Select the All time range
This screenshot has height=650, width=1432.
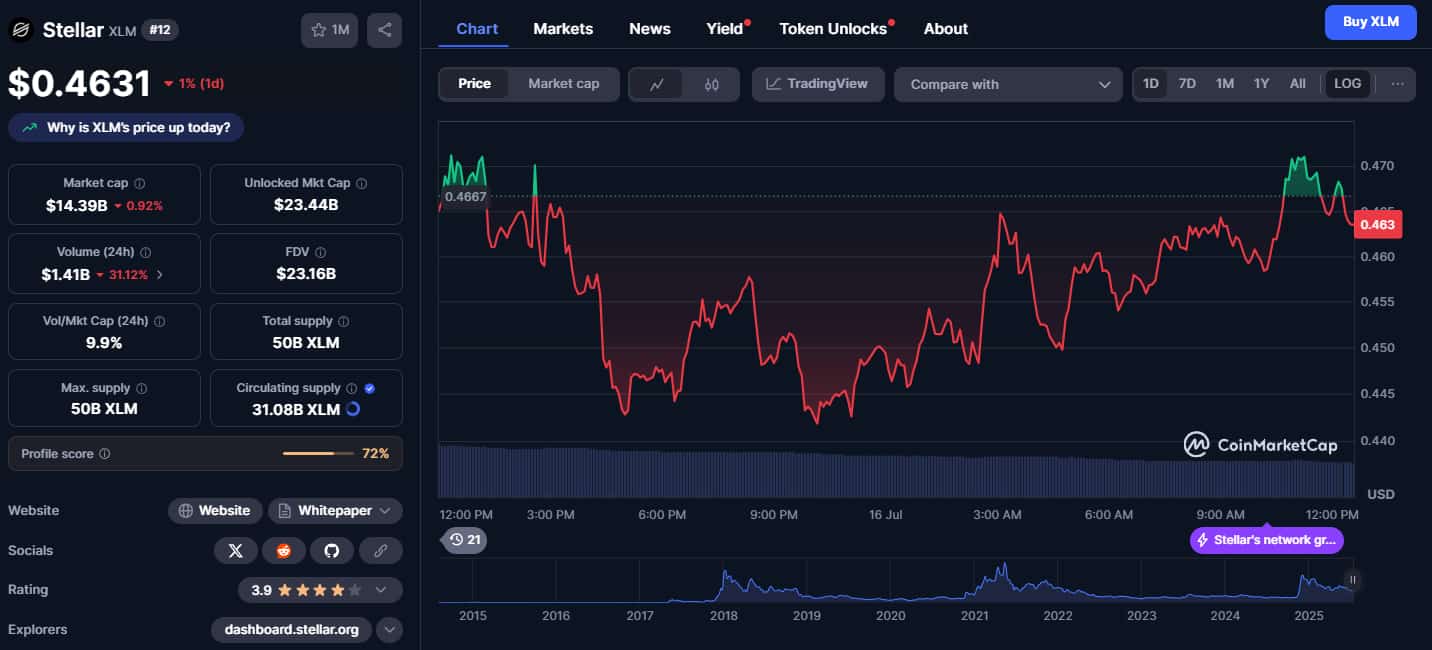[1297, 84]
